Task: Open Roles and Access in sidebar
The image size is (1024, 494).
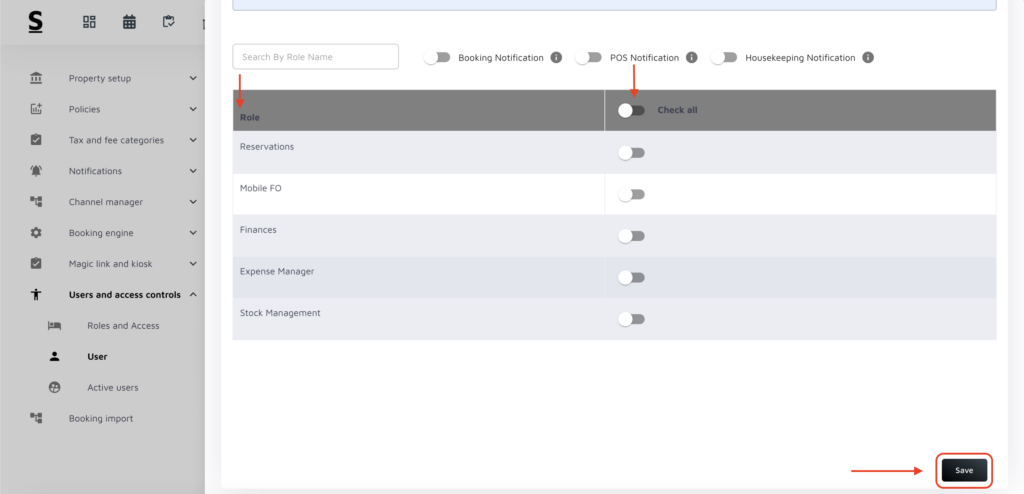Action: (123, 326)
